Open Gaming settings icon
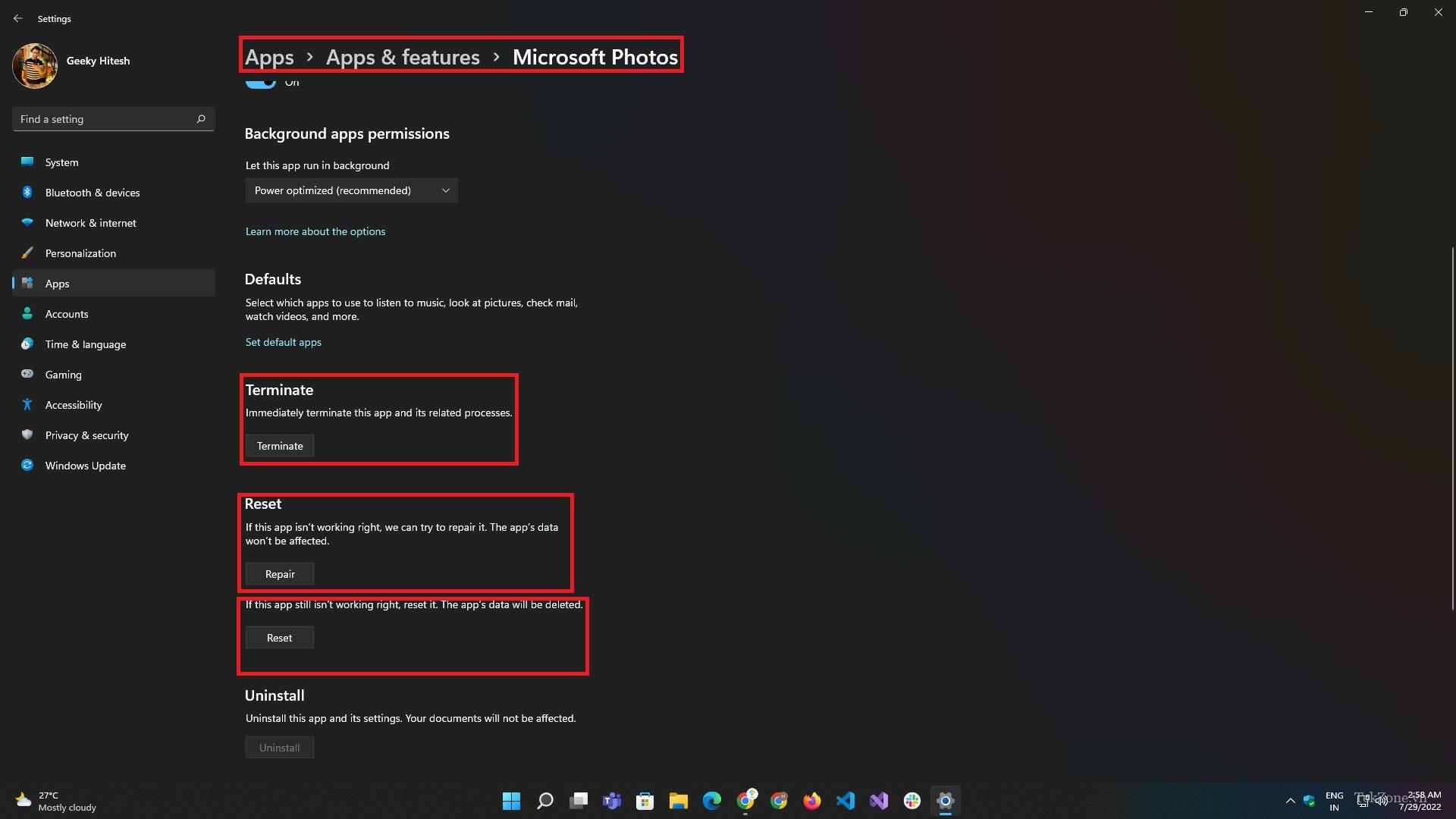The height and width of the screenshot is (819, 1456). point(27,374)
